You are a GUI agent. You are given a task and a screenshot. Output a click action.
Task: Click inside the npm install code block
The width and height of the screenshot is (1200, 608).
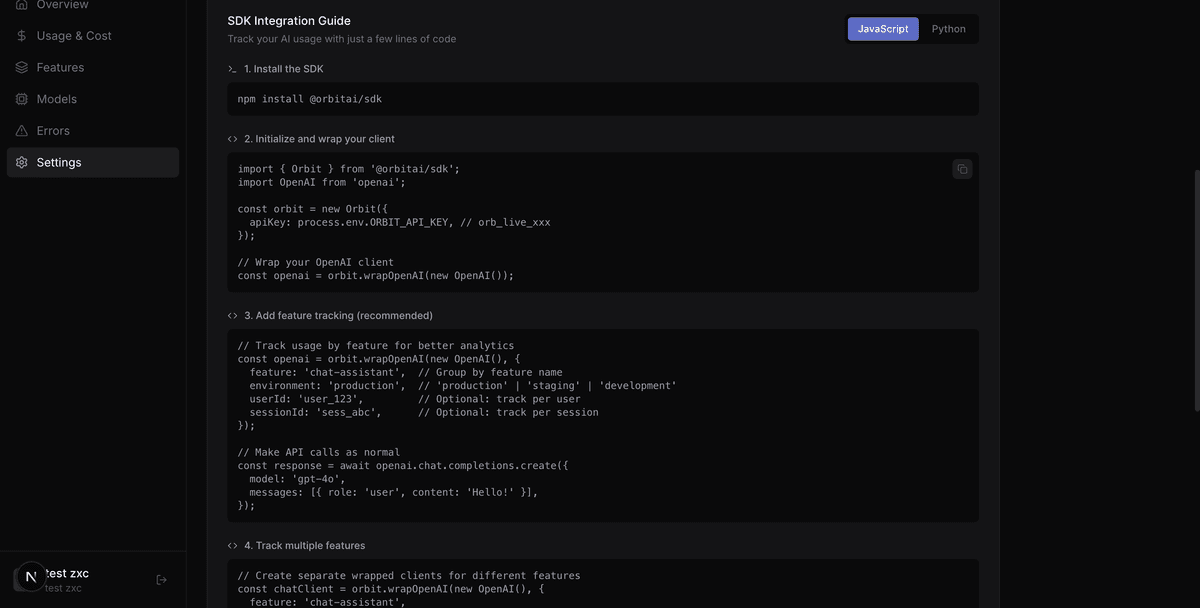(x=600, y=99)
